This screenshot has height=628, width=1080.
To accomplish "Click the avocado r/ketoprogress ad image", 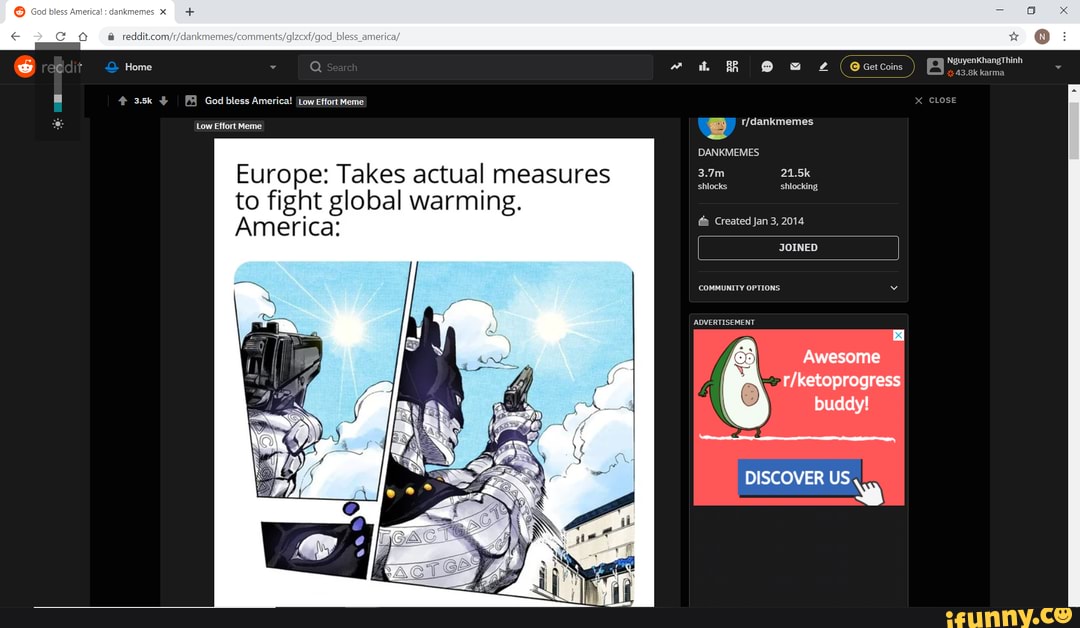I will (x=799, y=417).
